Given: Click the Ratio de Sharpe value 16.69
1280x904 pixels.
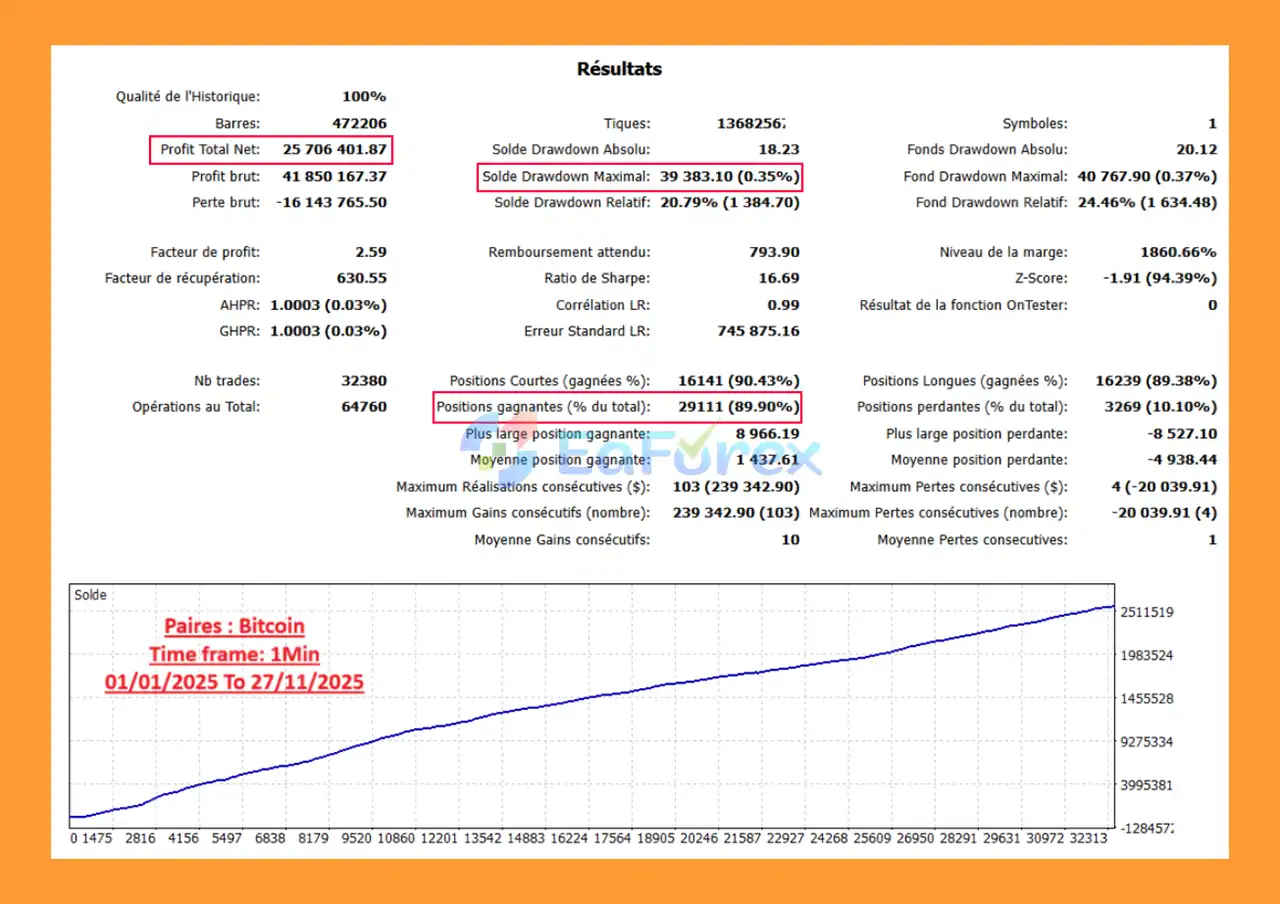Looking at the screenshot, I should [x=779, y=279].
